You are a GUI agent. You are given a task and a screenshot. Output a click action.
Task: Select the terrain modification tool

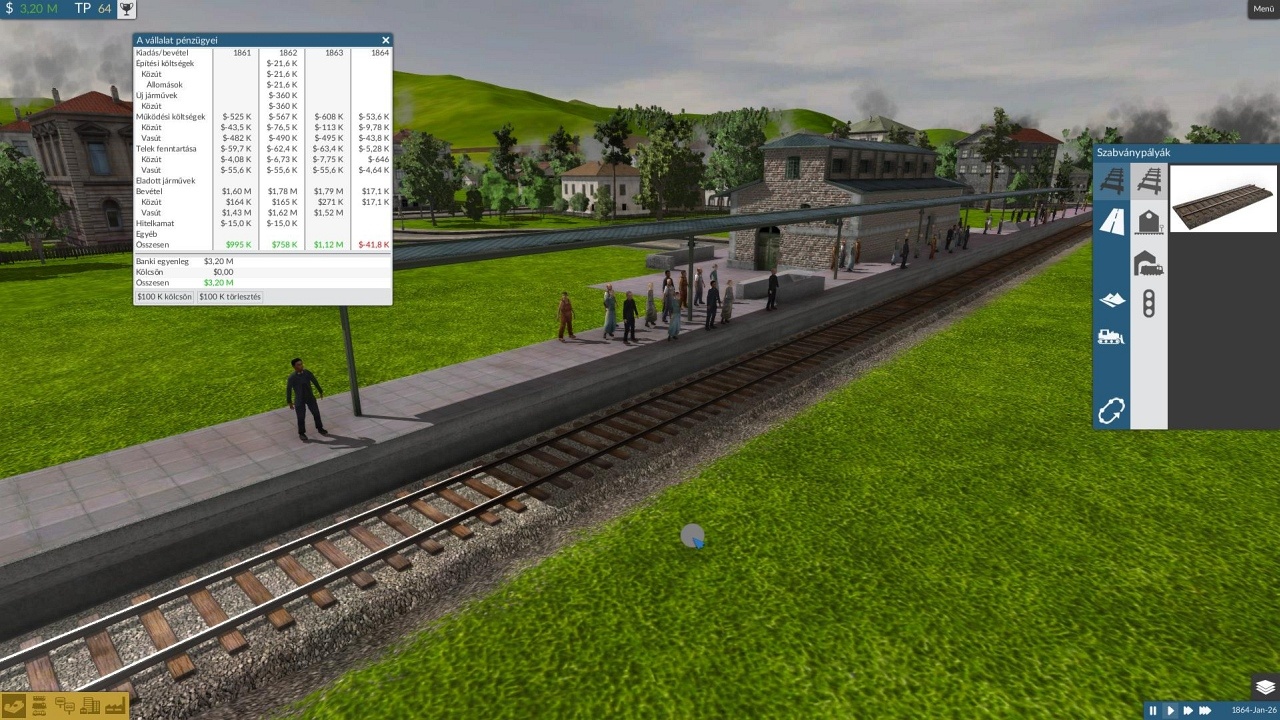(1111, 299)
